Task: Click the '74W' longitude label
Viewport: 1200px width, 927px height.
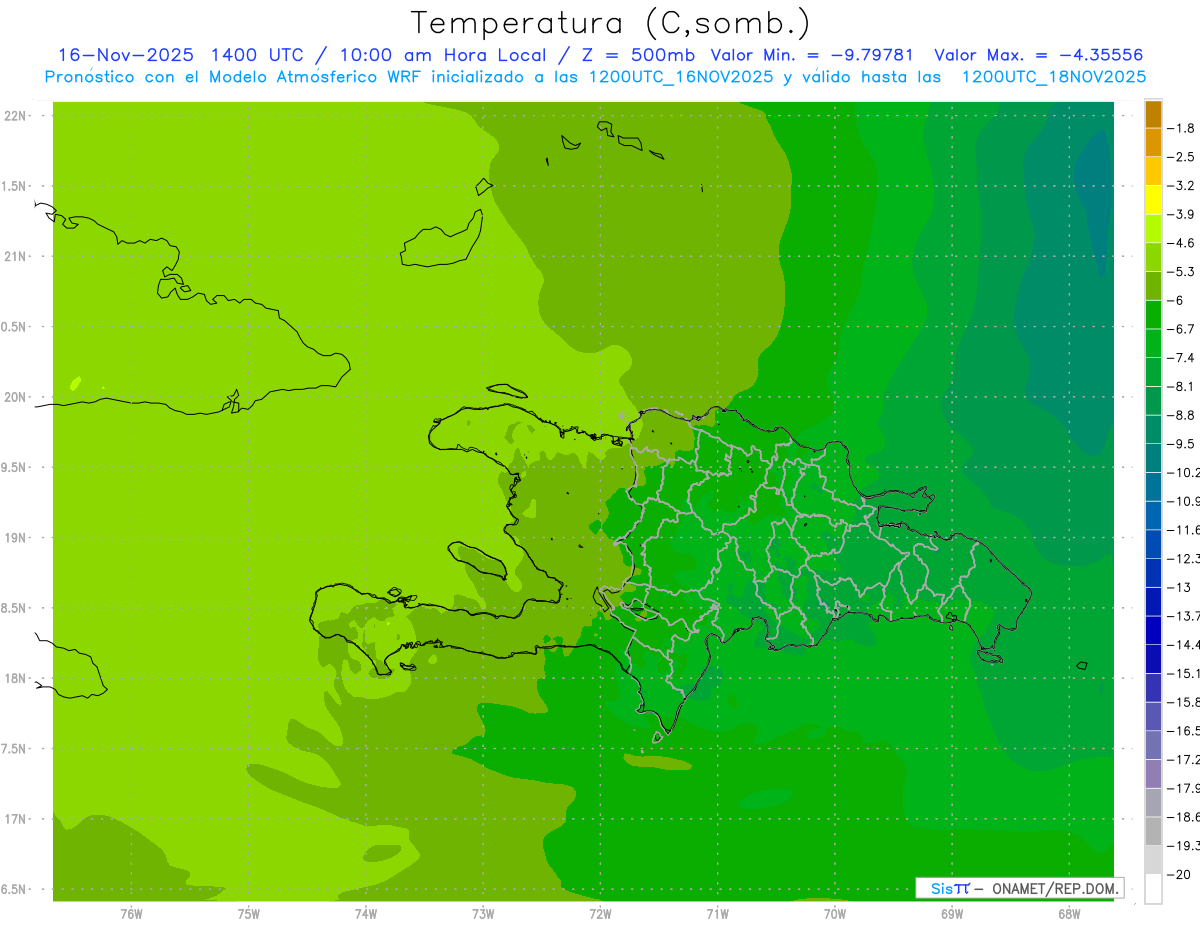Action: [366, 915]
